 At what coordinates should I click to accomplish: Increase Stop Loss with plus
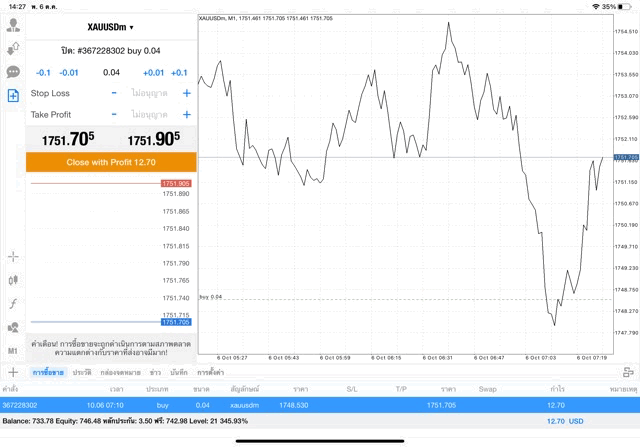pos(186,93)
